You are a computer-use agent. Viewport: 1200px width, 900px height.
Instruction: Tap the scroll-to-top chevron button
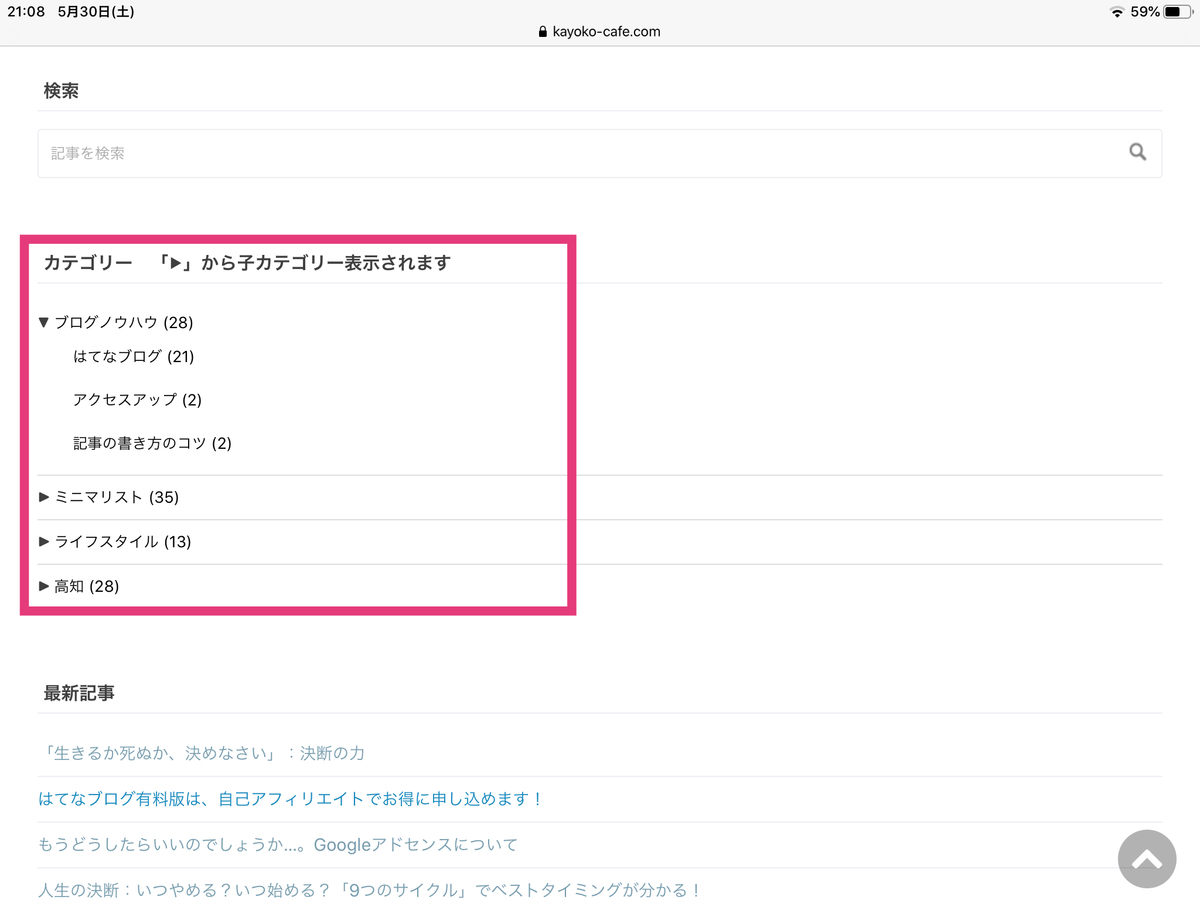pyautogui.click(x=1147, y=859)
